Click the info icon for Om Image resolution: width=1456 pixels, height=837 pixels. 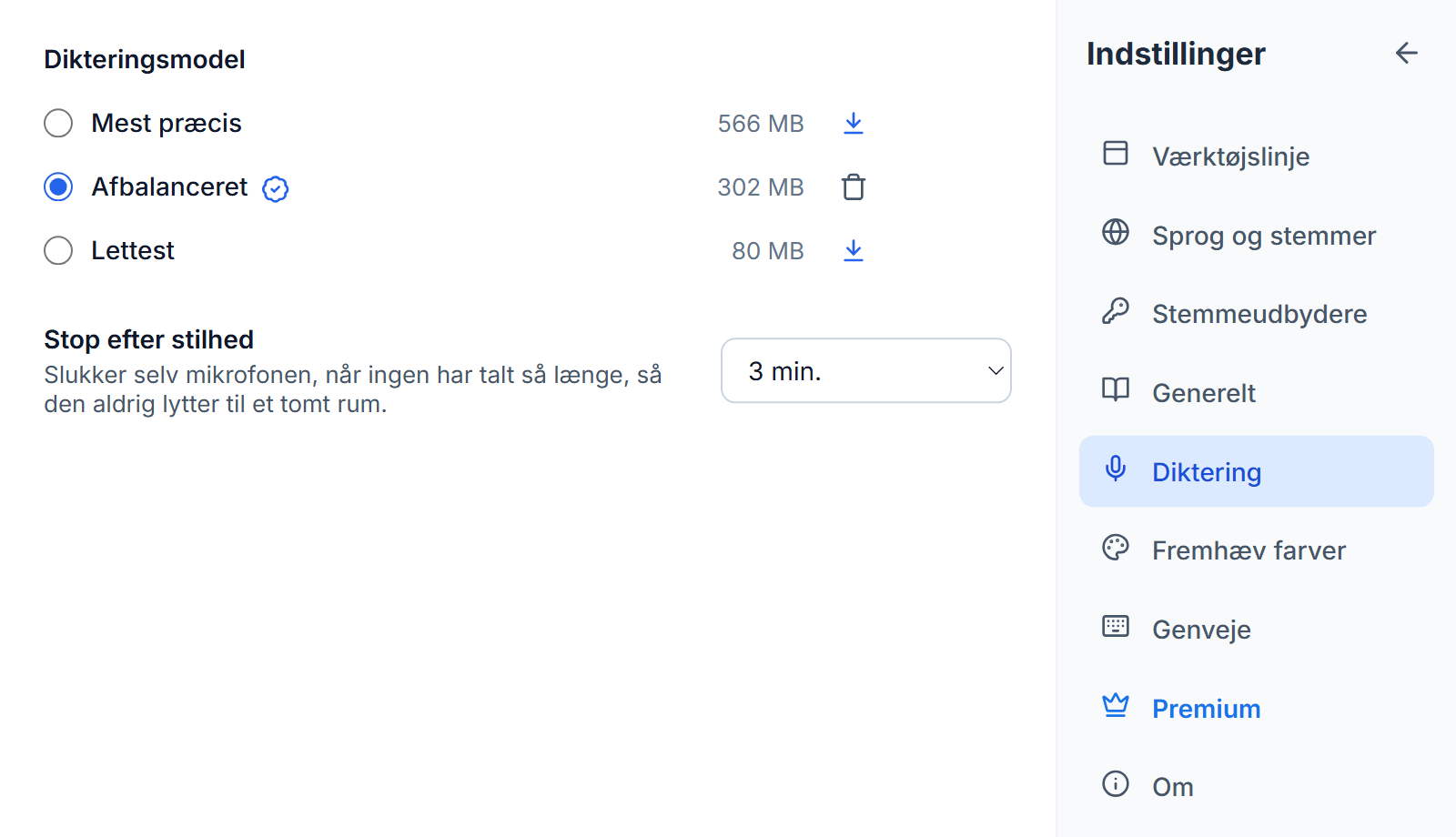[x=1115, y=783]
